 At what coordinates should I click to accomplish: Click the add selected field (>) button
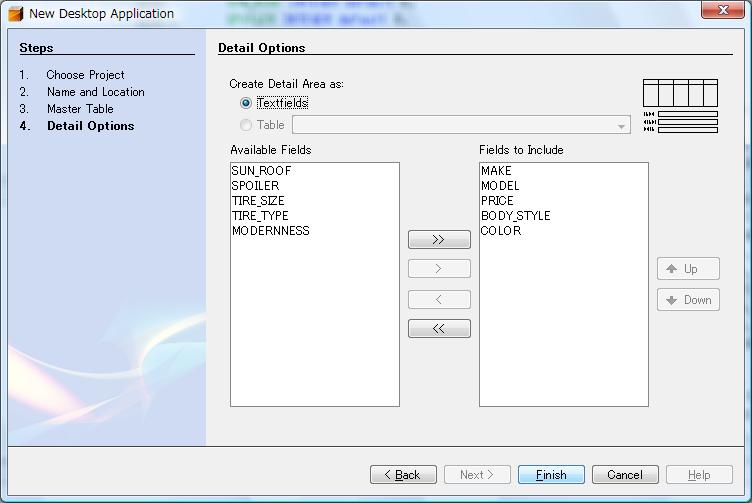coord(439,269)
